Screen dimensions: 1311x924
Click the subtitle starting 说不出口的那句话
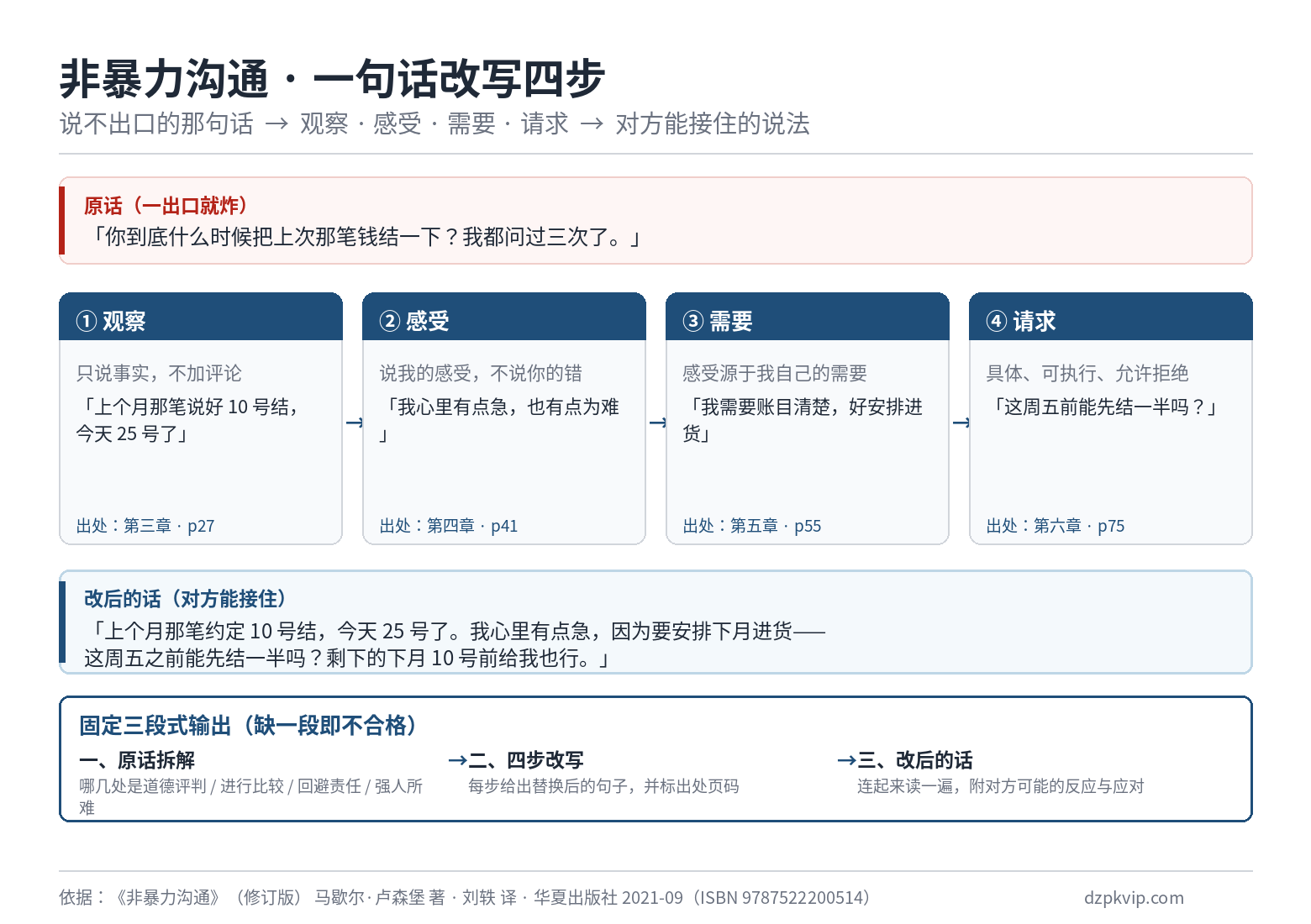434,123
